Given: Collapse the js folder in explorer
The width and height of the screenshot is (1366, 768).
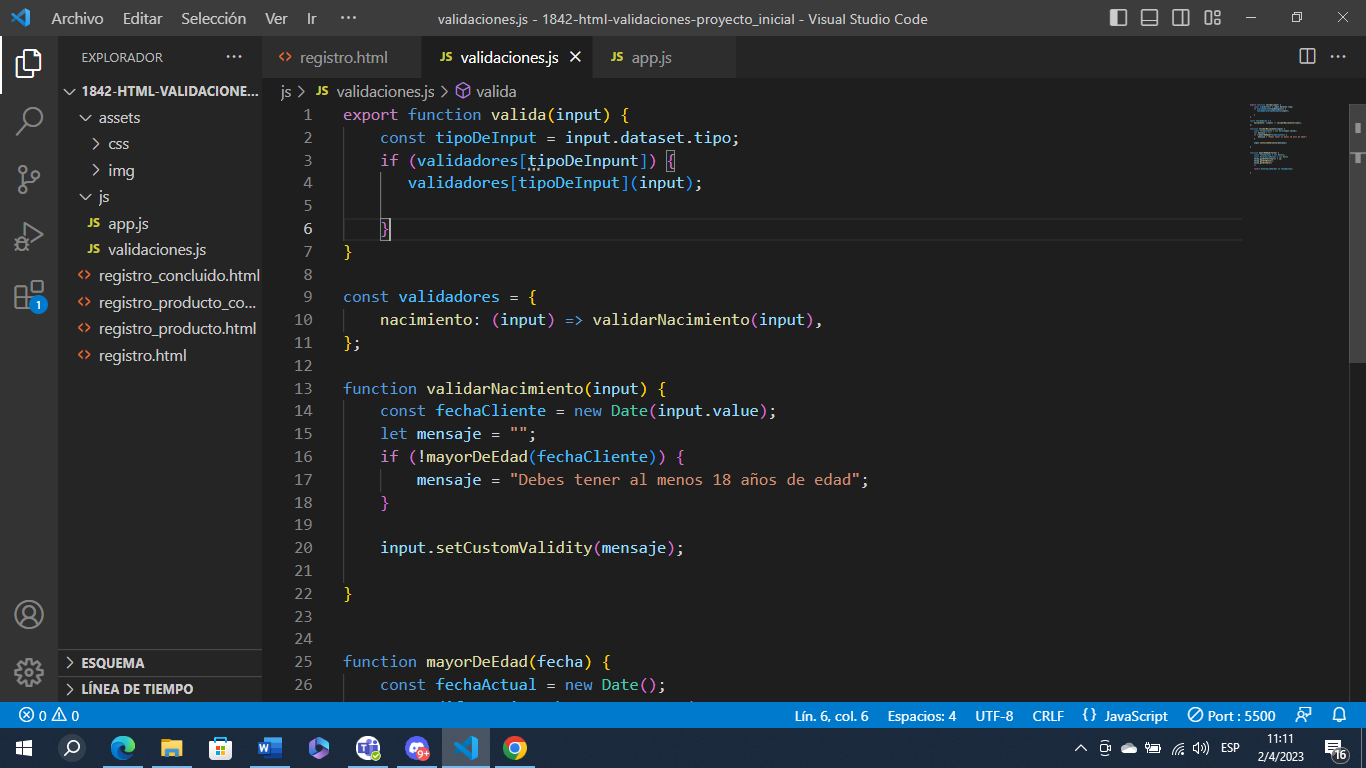Looking at the screenshot, I should click(x=160, y=197).
